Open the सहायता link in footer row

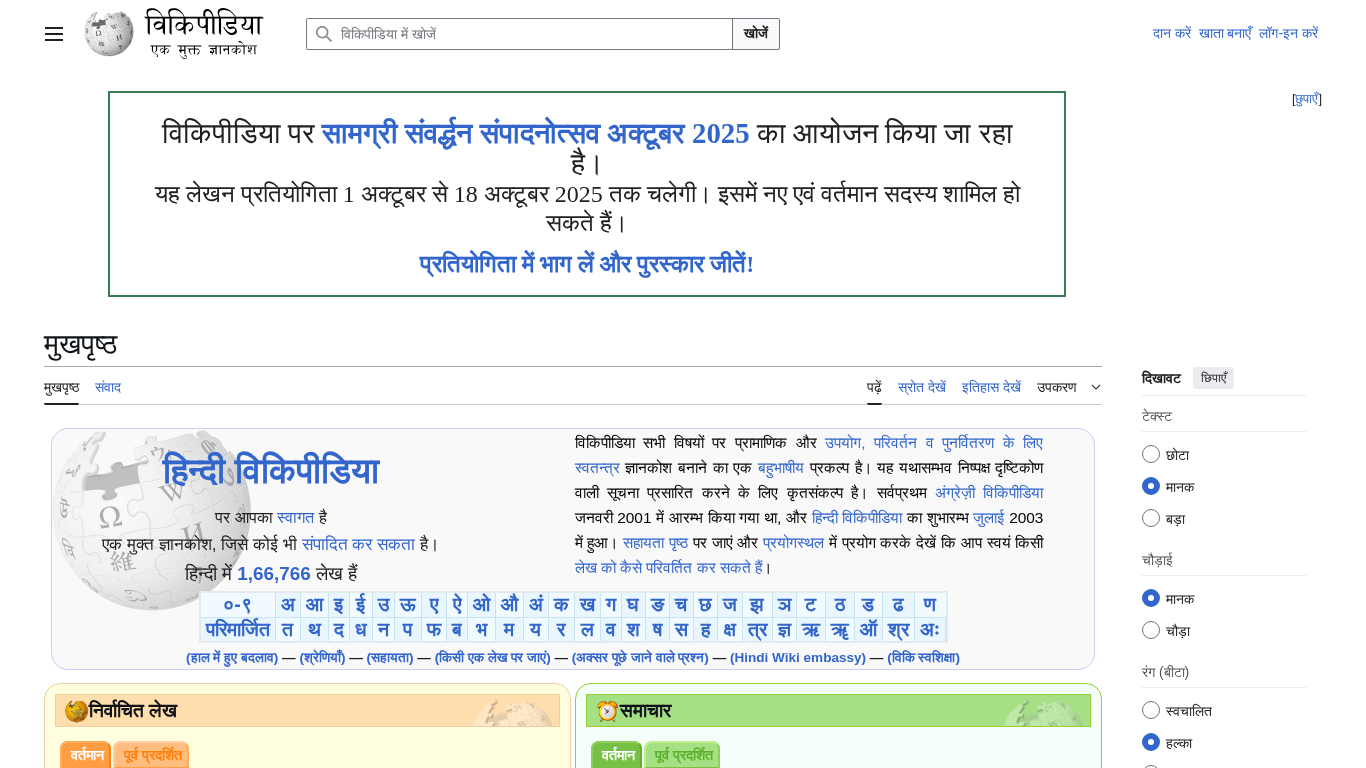coord(390,657)
